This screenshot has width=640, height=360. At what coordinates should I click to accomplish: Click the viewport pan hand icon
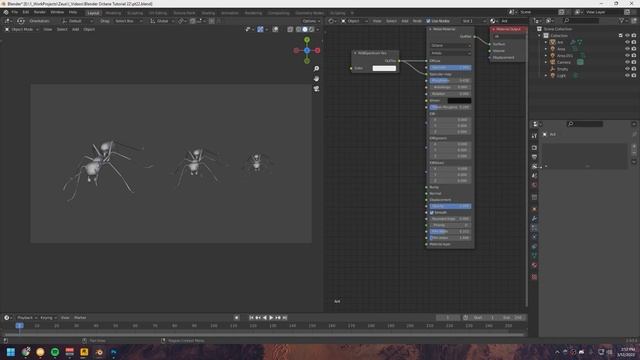click(316, 78)
